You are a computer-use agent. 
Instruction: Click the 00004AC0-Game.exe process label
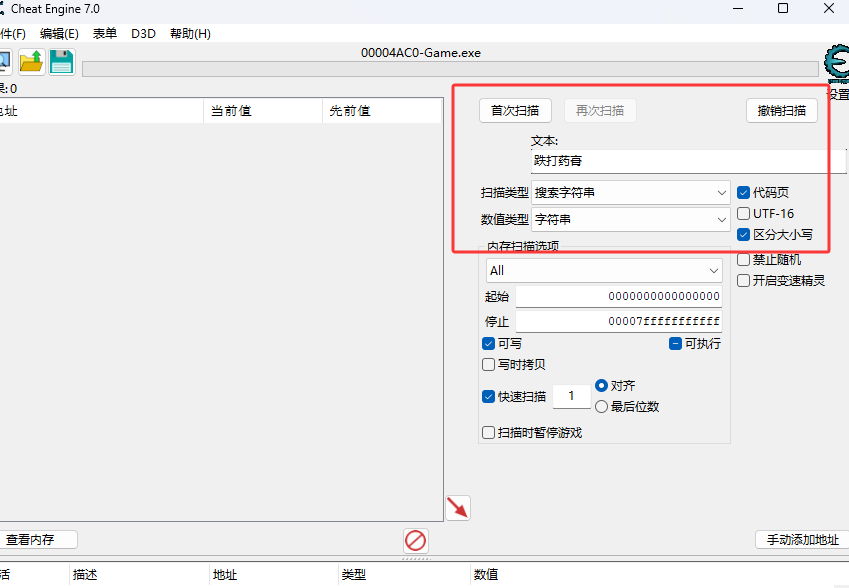[421, 53]
